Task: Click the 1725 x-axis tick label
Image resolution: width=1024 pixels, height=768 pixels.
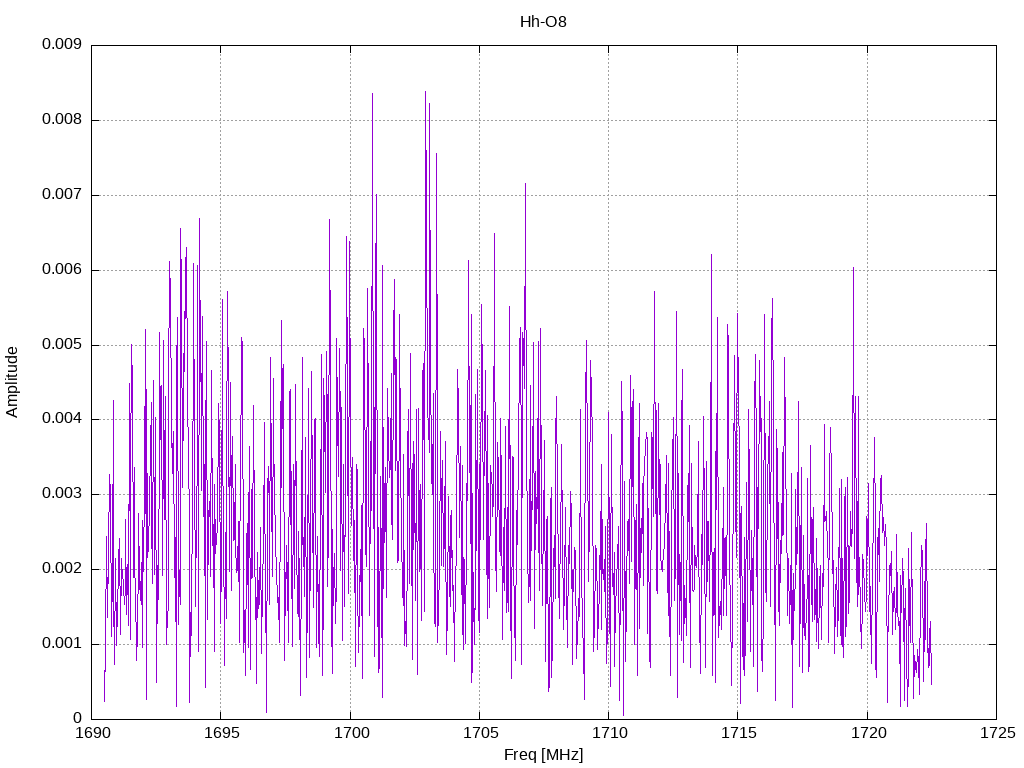Action: point(997,733)
